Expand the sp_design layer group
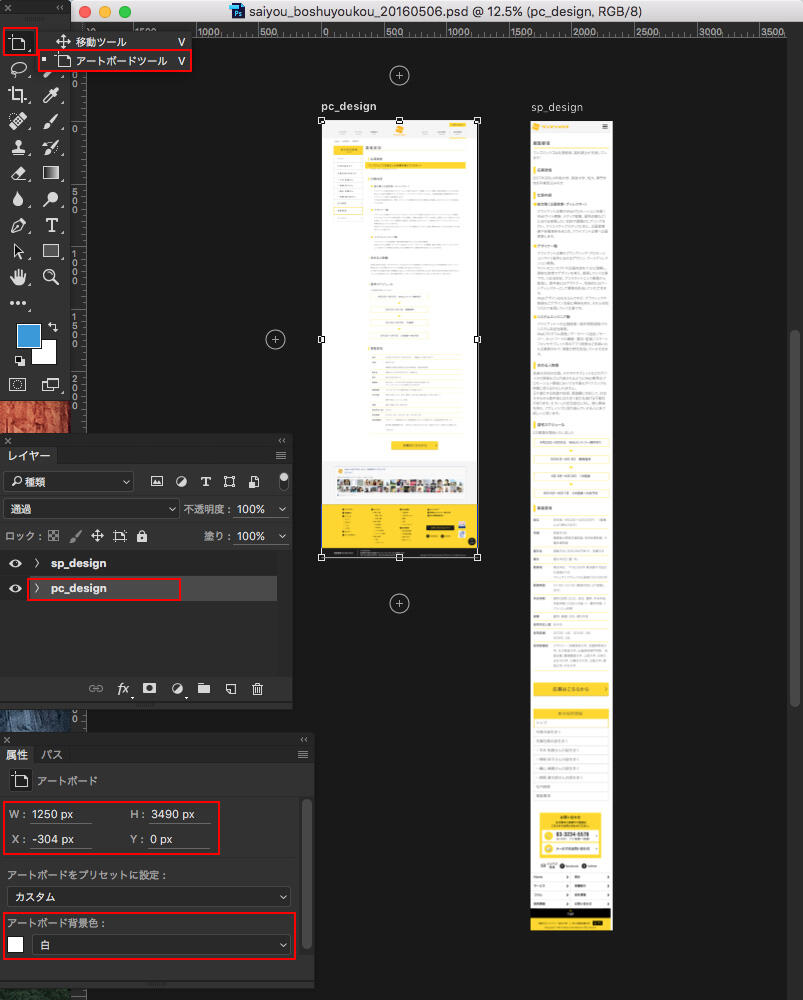803x1000 pixels. click(x=37, y=563)
